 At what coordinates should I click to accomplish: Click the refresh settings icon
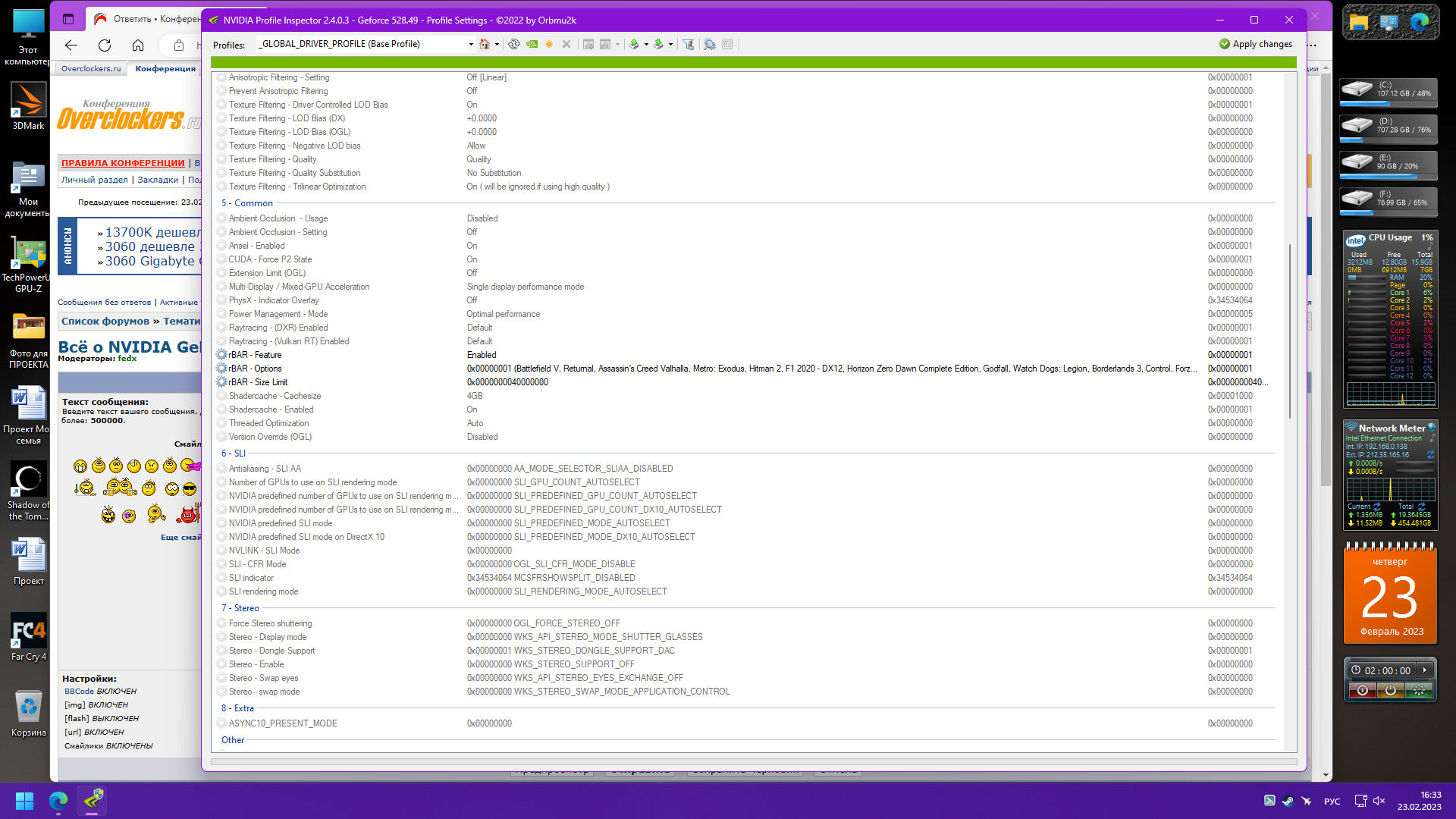(x=514, y=44)
